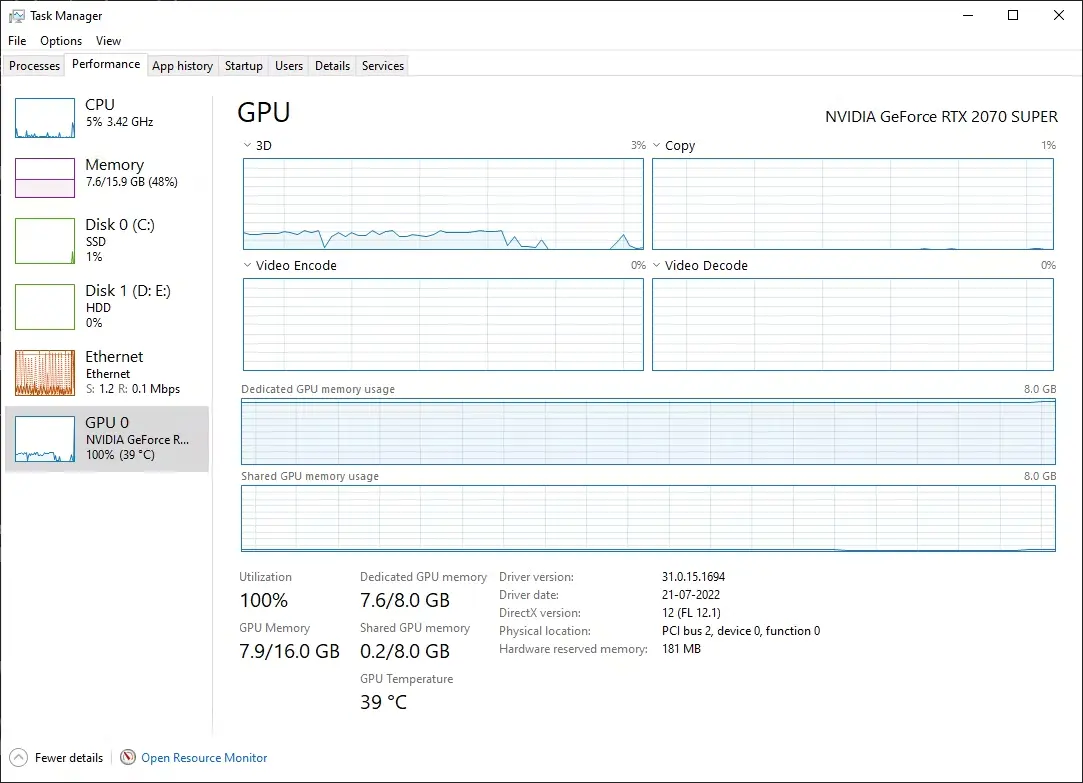Click the Shared GPU memory usage graph
Image resolution: width=1083 pixels, height=783 pixels.
[648, 519]
